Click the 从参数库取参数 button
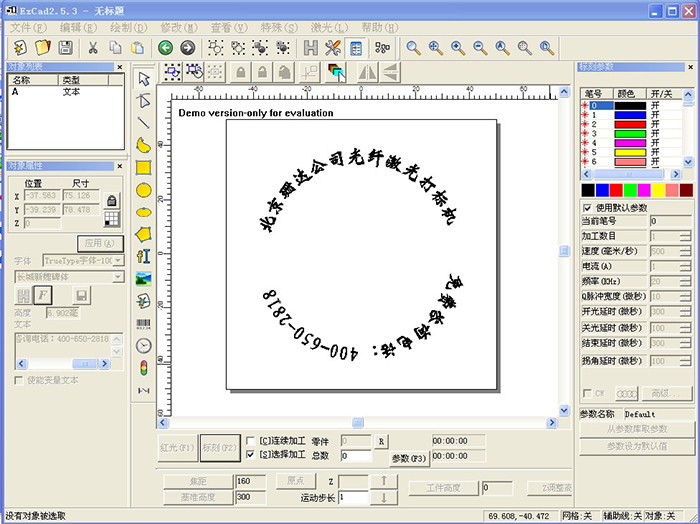This screenshot has width=700, height=524. [637, 429]
